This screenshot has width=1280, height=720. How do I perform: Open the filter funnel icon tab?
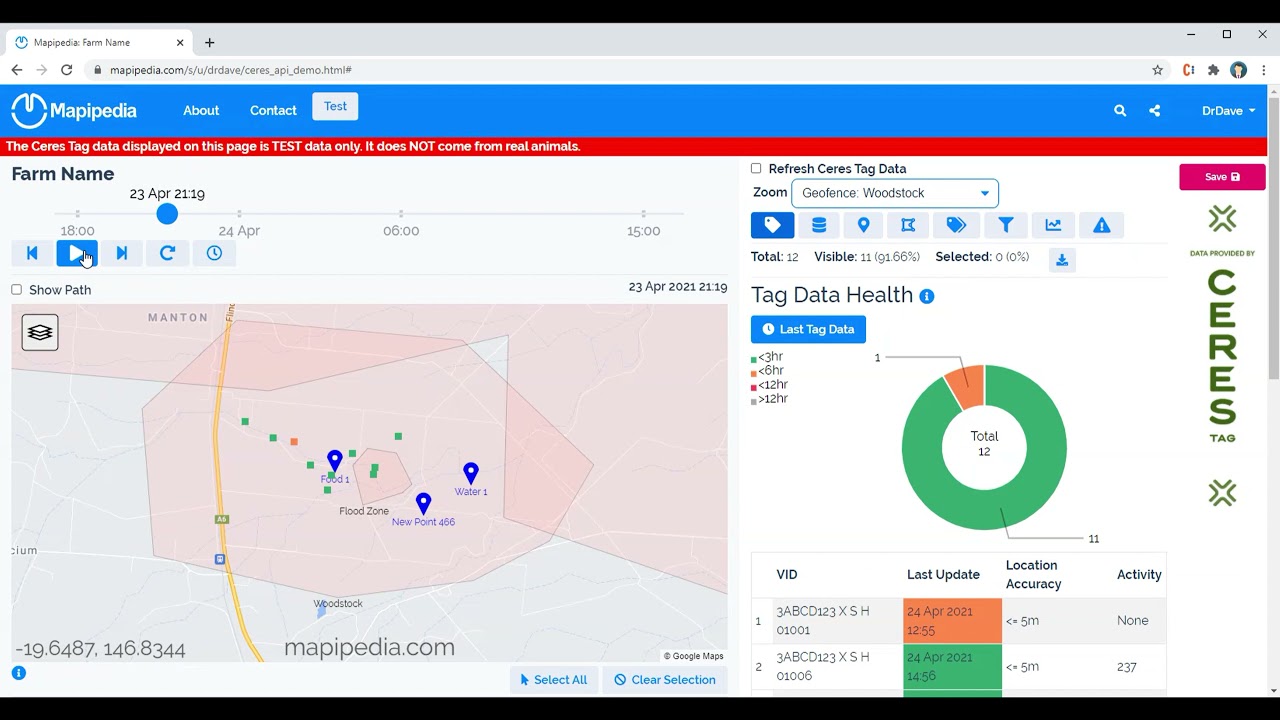(x=1006, y=225)
